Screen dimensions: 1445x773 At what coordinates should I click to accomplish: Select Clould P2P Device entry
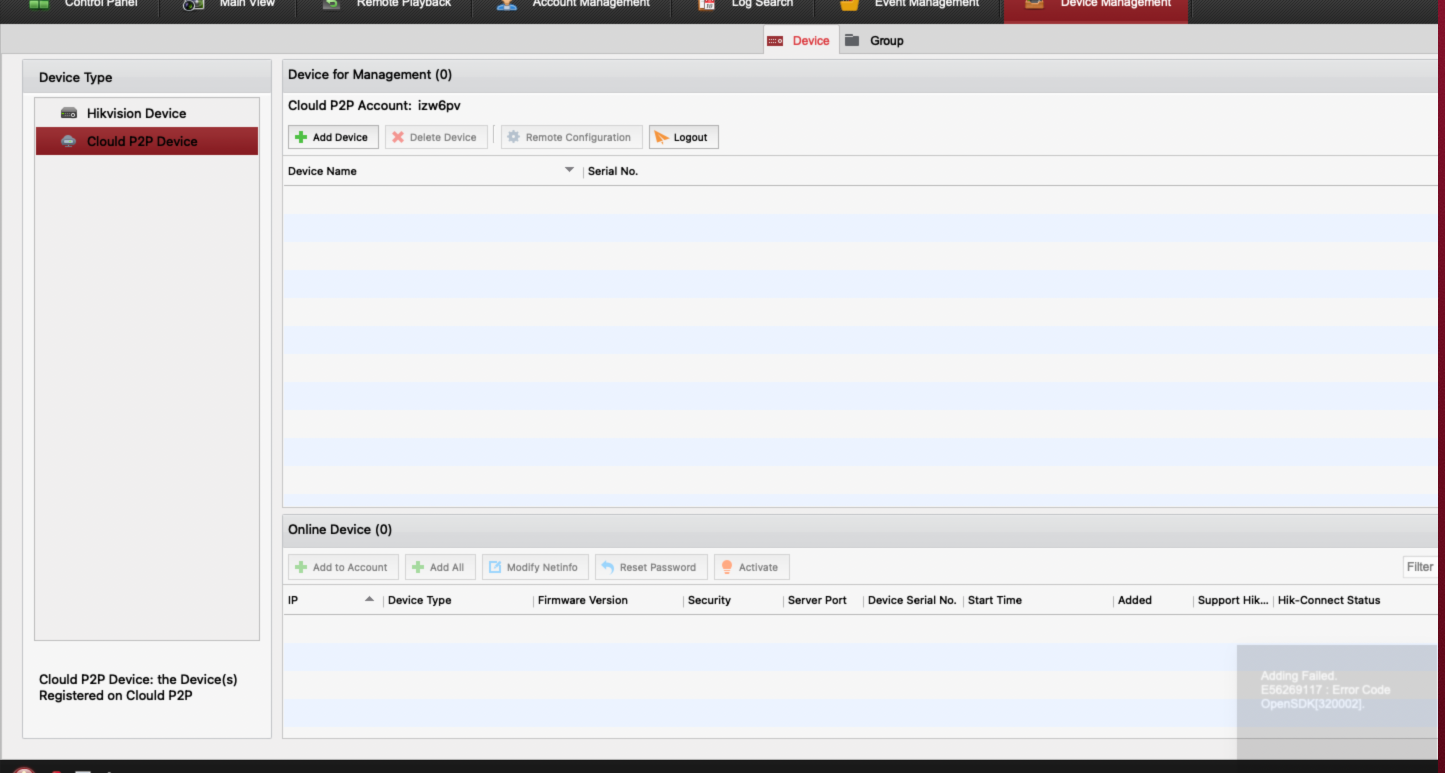click(x=142, y=141)
